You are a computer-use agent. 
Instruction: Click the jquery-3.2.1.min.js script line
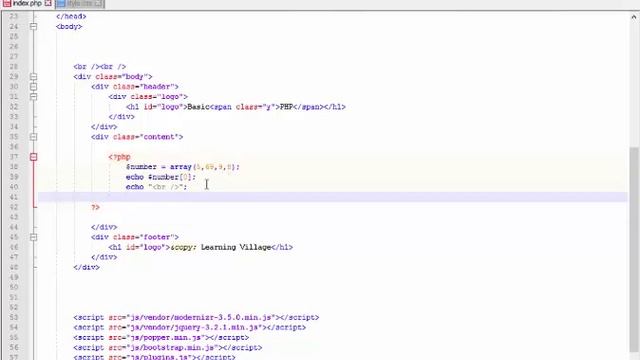click(189, 327)
